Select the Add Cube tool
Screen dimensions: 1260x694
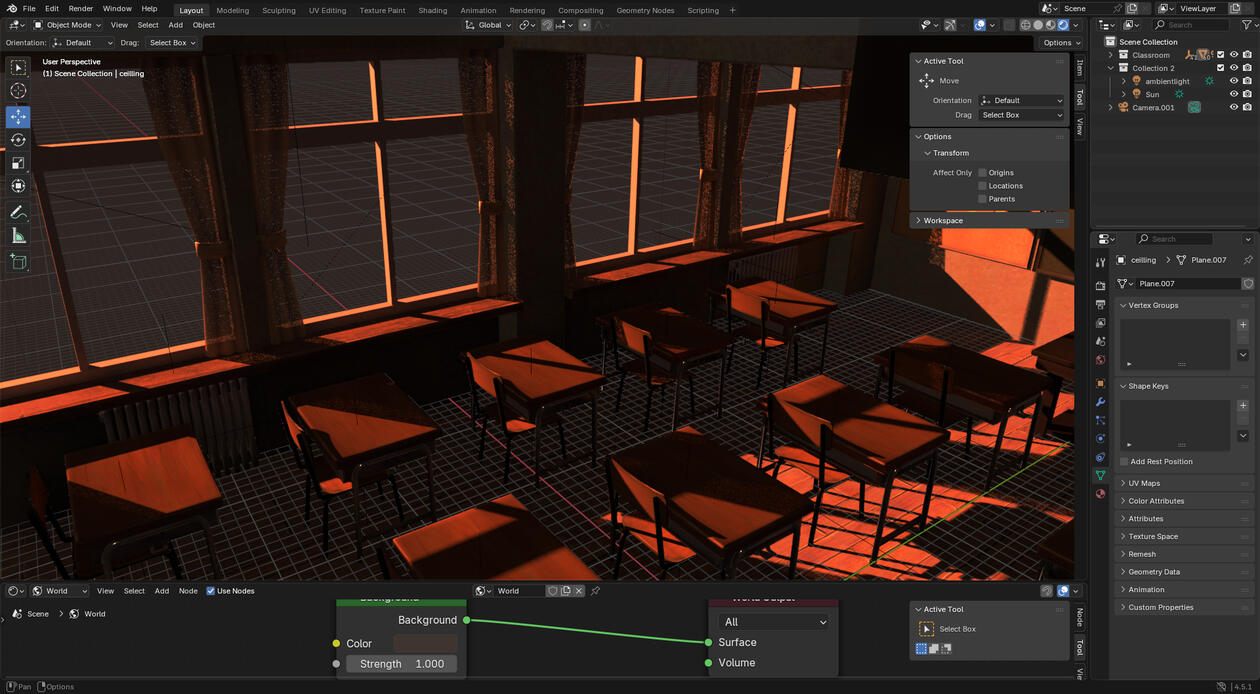point(18,261)
